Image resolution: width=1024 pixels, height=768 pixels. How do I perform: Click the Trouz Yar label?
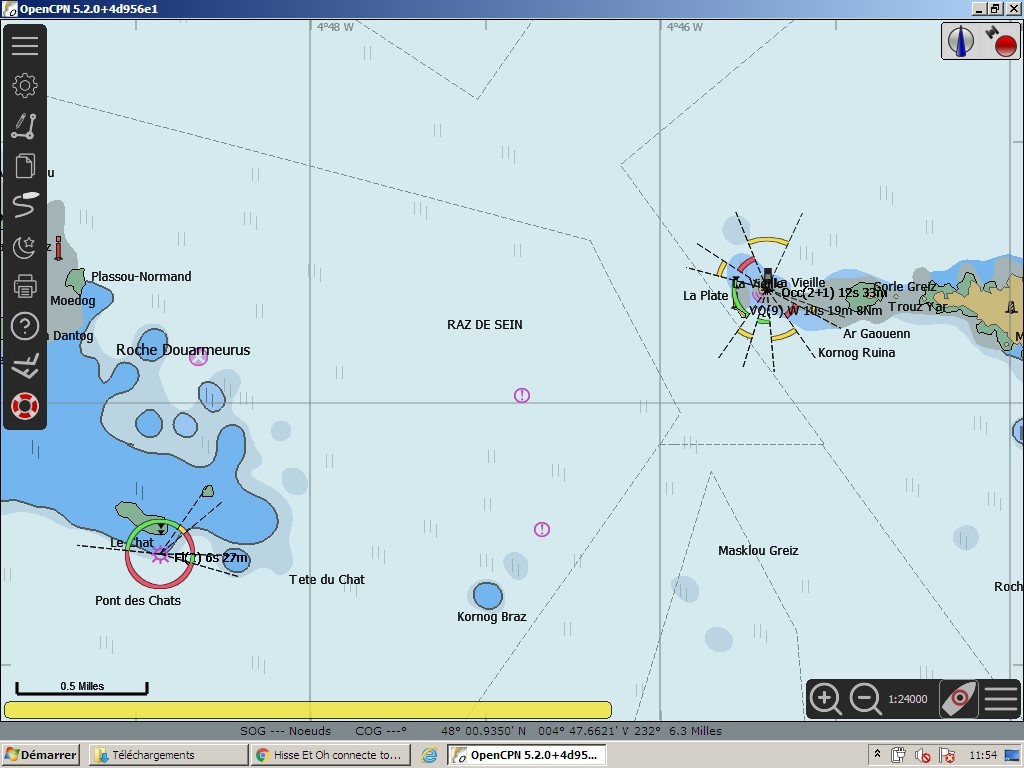[918, 306]
